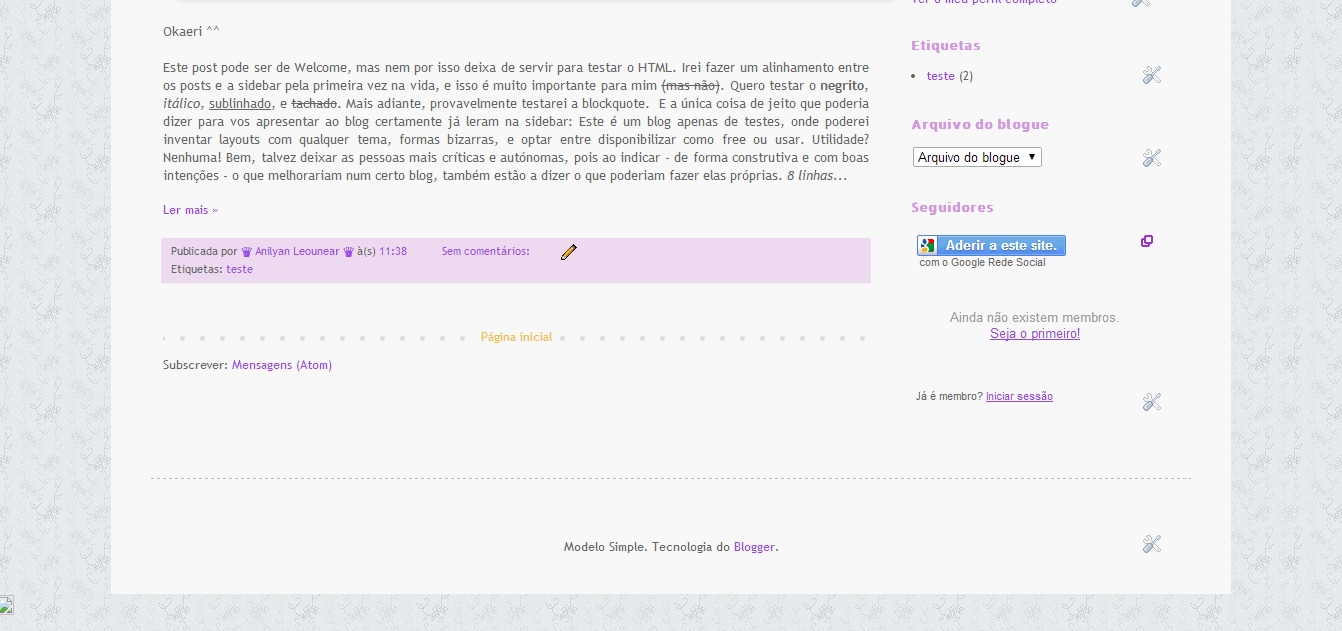Click the Google logo on Aderir a este site
Viewport: 1342px width, 631px height.
[927, 246]
